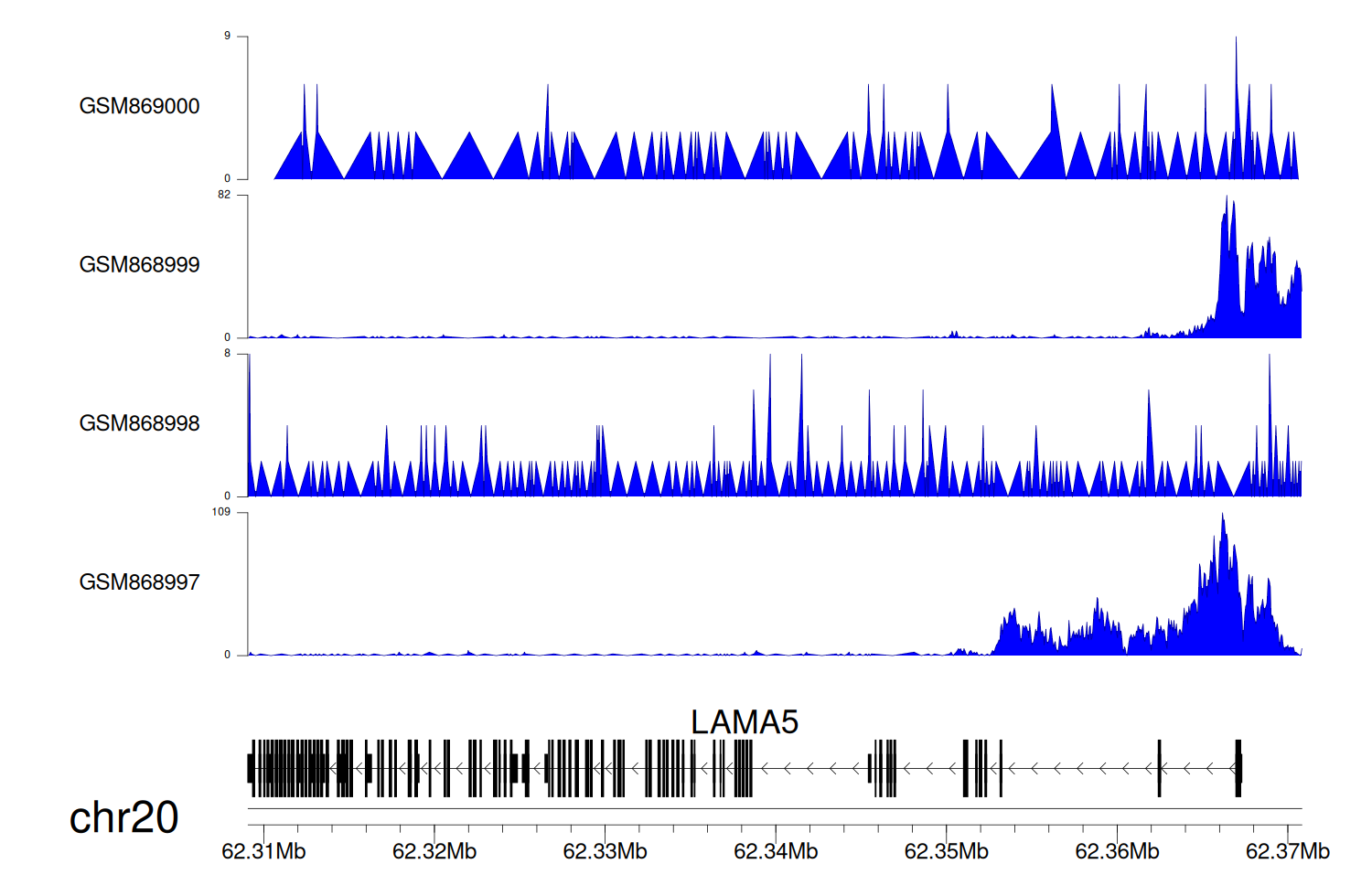
Task: Click the chr20 chromosome label
Action: coord(123,817)
